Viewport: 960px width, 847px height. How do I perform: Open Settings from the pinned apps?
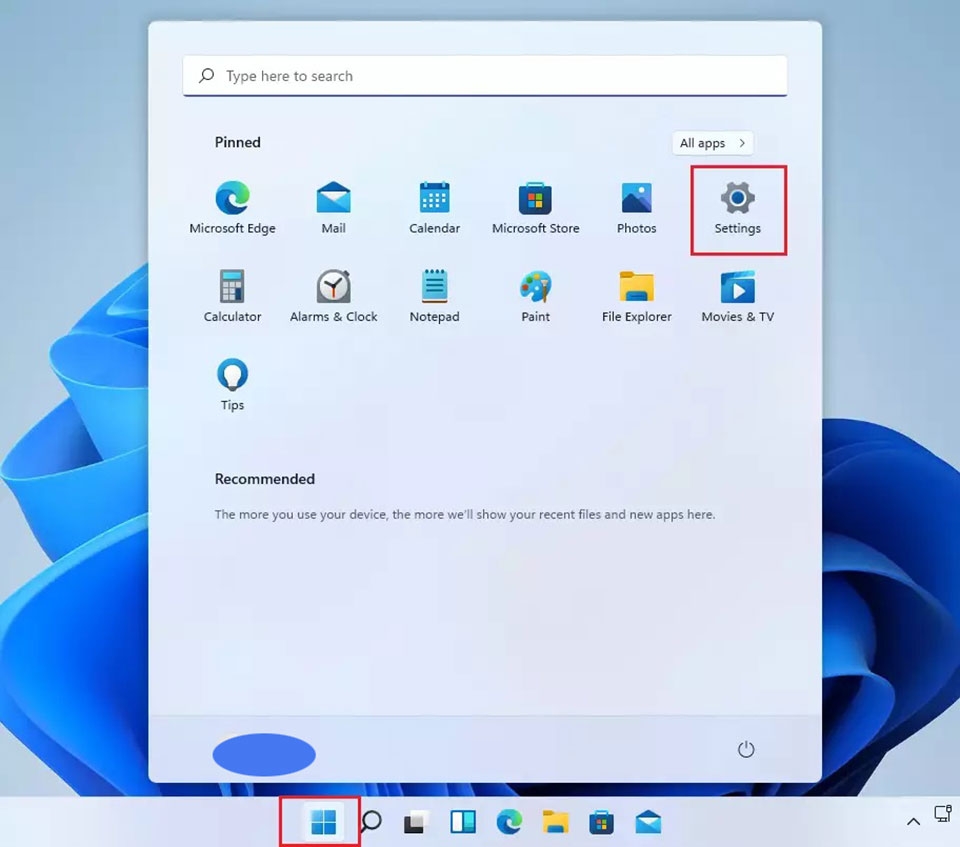737,199
